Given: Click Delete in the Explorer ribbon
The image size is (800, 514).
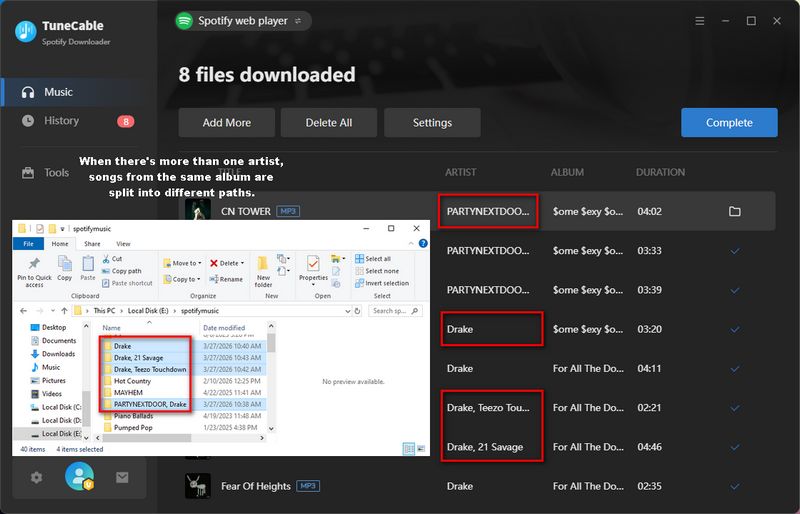Looking at the screenshot, I should (223, 262).
